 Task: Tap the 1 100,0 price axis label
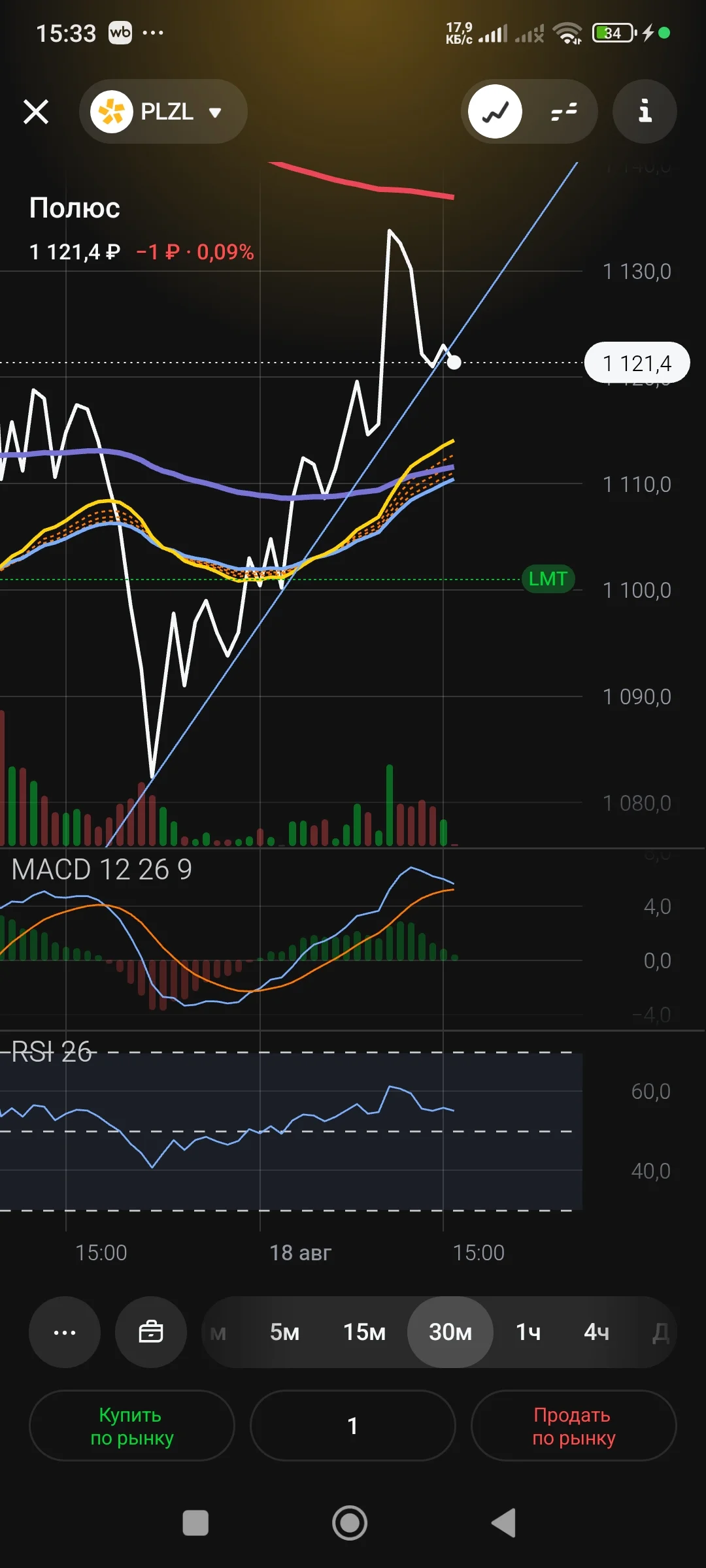click(x=637, y=591)
